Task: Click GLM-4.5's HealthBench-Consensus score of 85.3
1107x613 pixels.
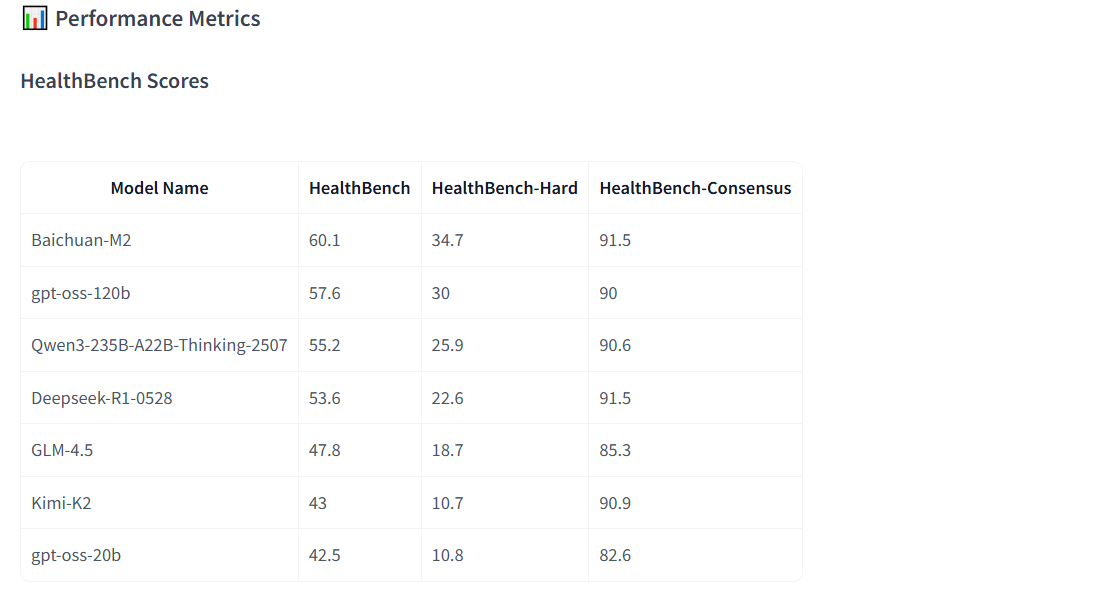Action: [x=615, y=450]
